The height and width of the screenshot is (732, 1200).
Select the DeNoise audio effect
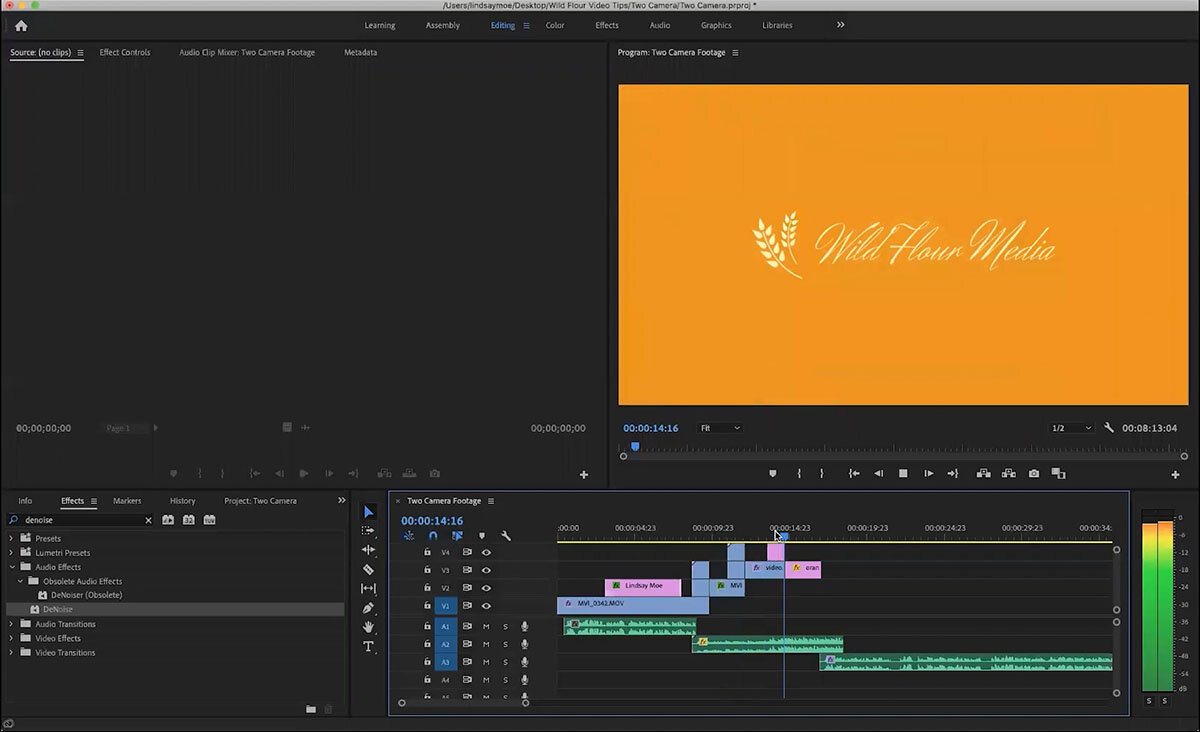click(x=56, y=609)
